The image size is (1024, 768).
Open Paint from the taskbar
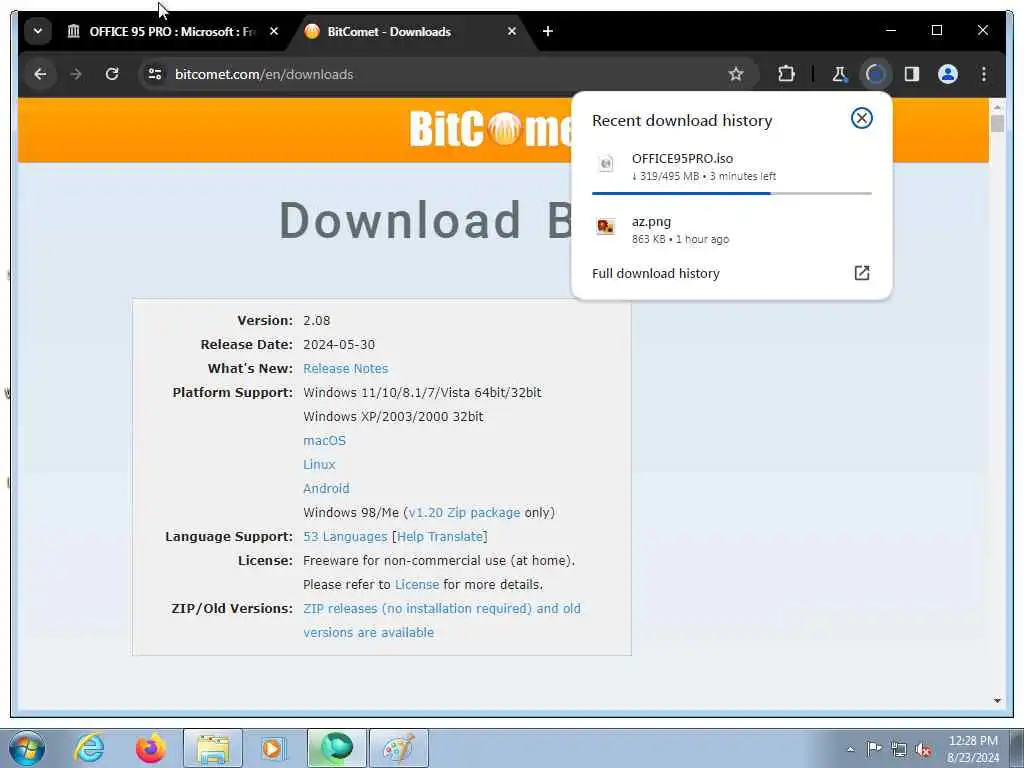[399, 748]
